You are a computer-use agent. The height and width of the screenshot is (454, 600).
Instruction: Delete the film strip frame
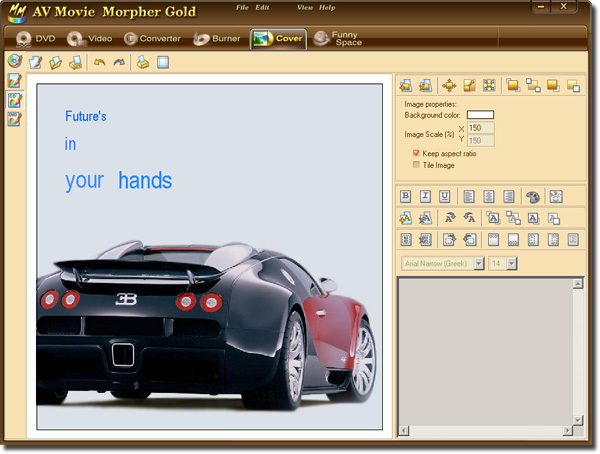point(425,240)
